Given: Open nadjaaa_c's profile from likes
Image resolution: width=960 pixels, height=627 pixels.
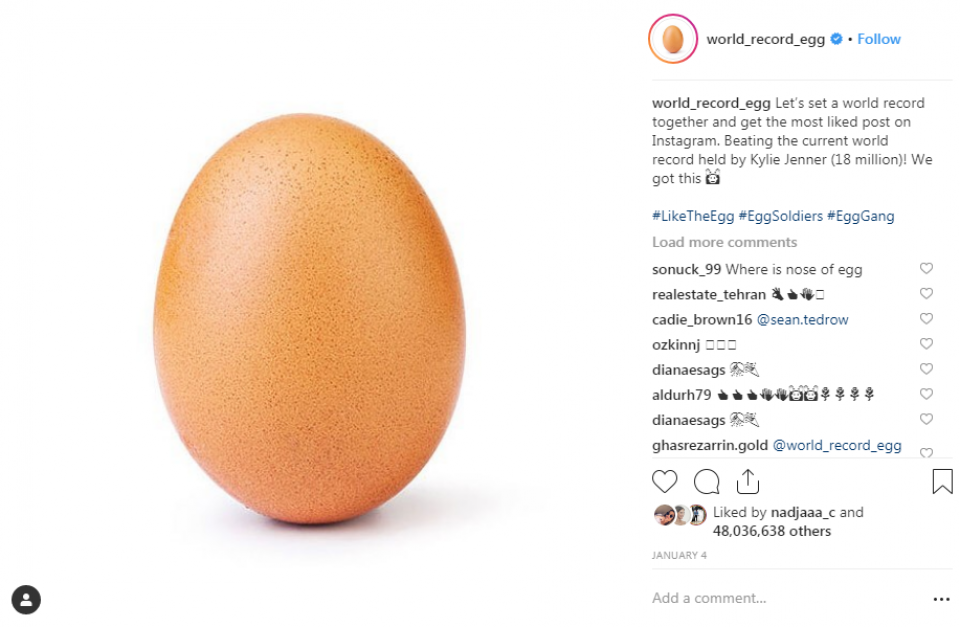Looking at the screenshot, I should tap(803, 512).
